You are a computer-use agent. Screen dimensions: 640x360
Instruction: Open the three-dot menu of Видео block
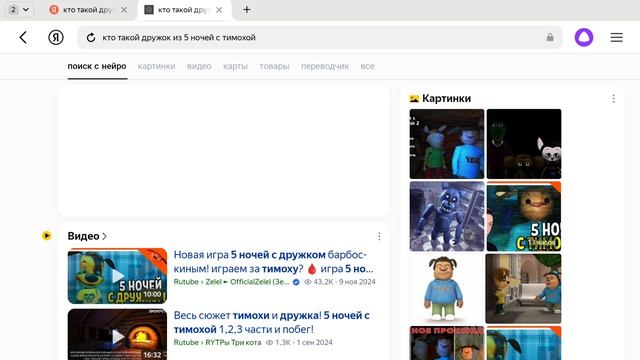[379, 236]
